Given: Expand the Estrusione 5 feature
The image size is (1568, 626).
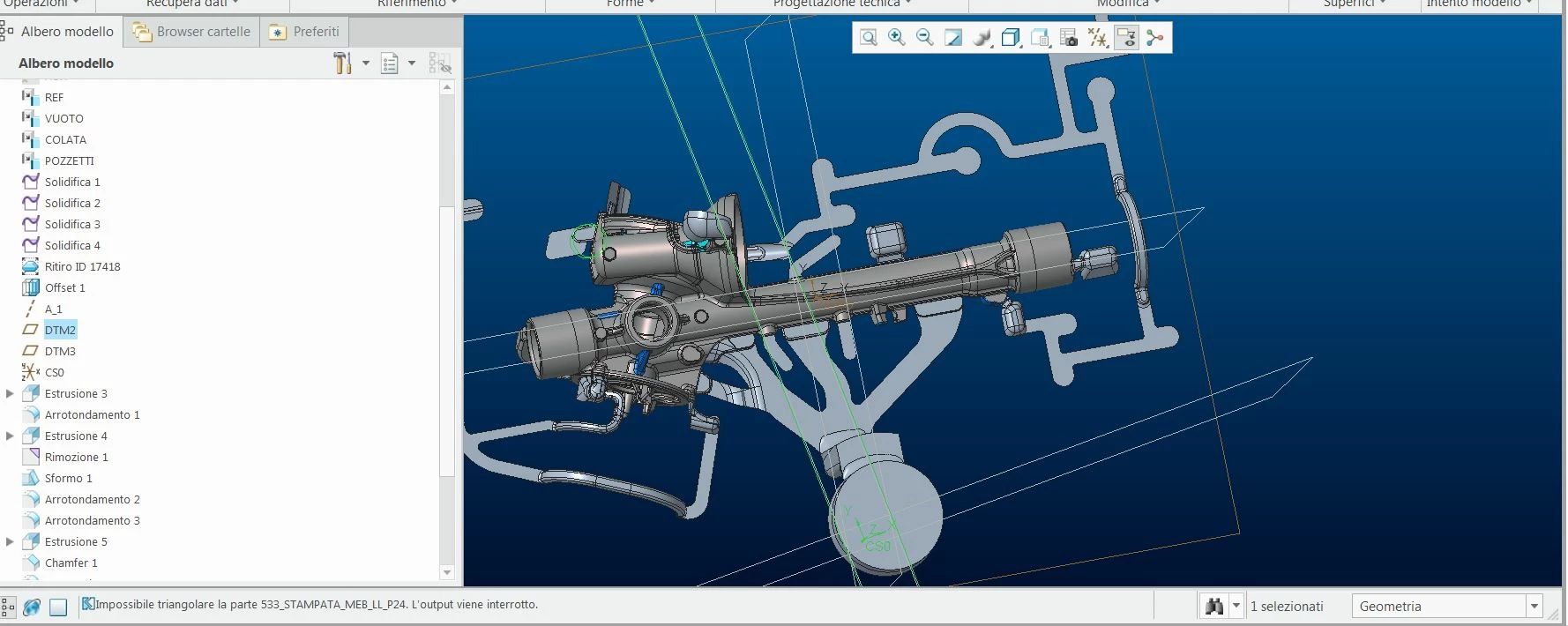Looking at the screenshot, I should tap(10, 541).
